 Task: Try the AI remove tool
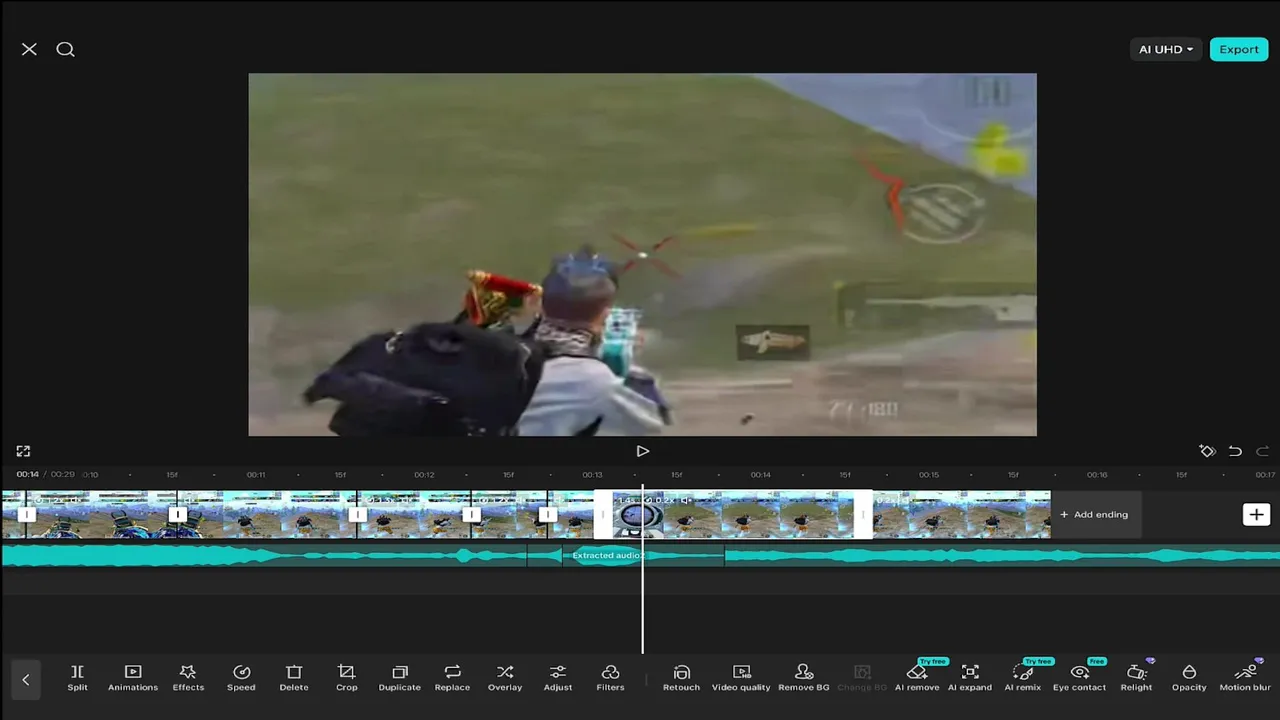[x=917, y=677]
